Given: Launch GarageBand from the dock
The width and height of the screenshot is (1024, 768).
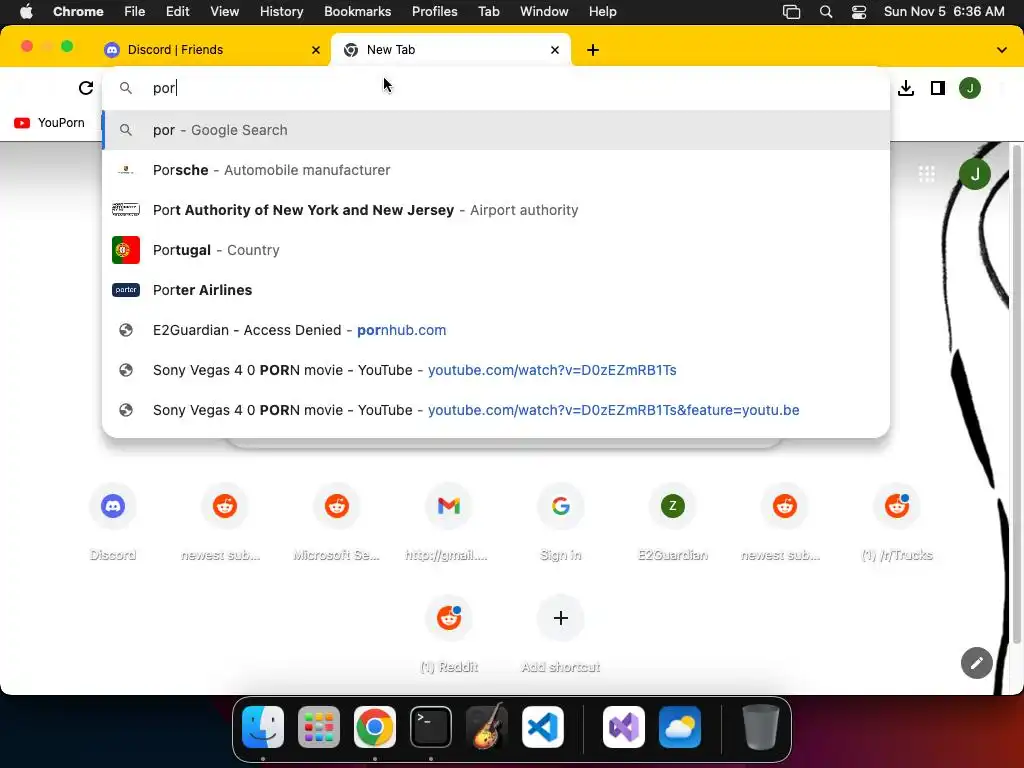Looking at the screenshot, I should (487, 727).
